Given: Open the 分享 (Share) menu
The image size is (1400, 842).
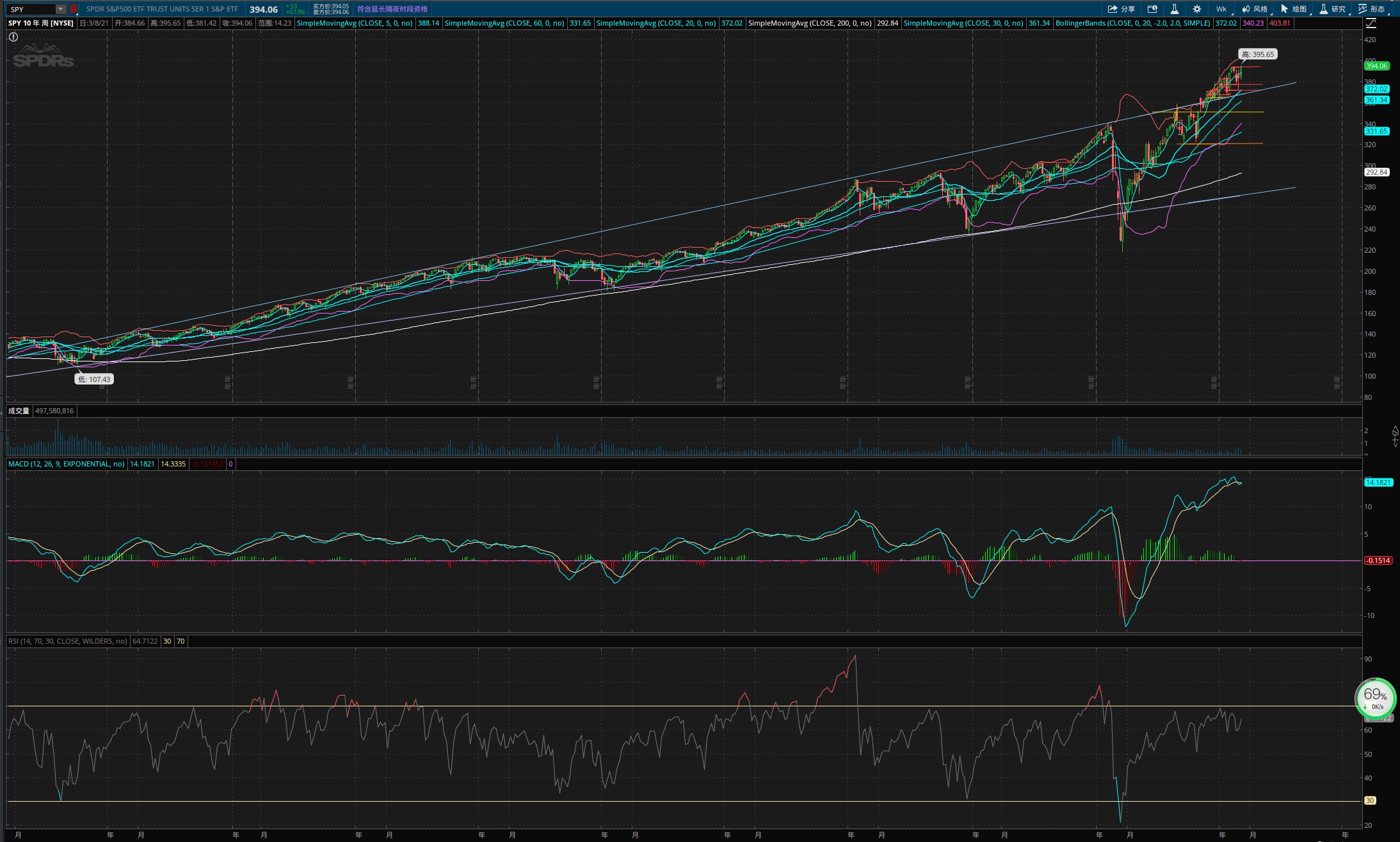Looking at the screenshot, I should [1121, 9].
